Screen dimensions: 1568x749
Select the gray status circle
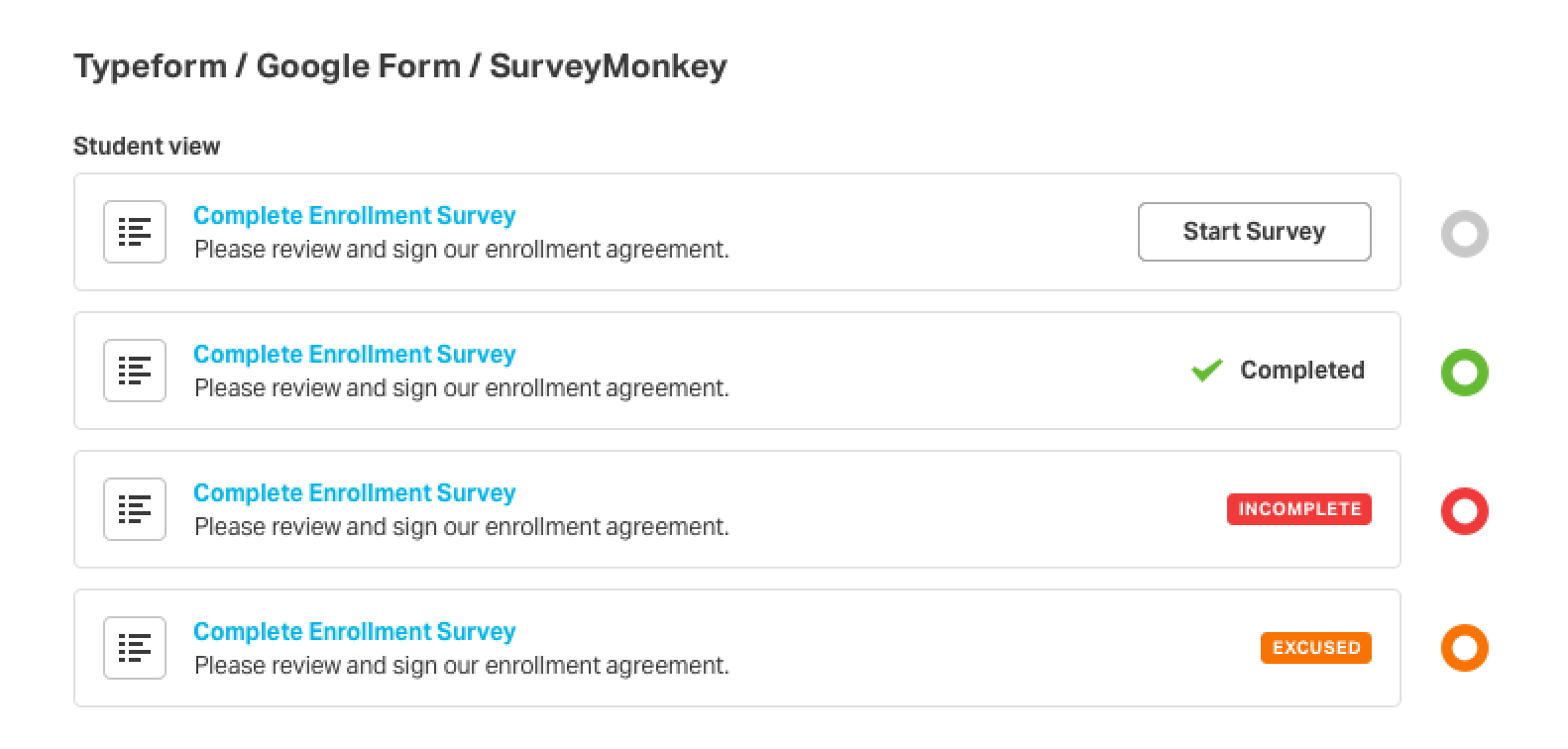pos(1464,234)
